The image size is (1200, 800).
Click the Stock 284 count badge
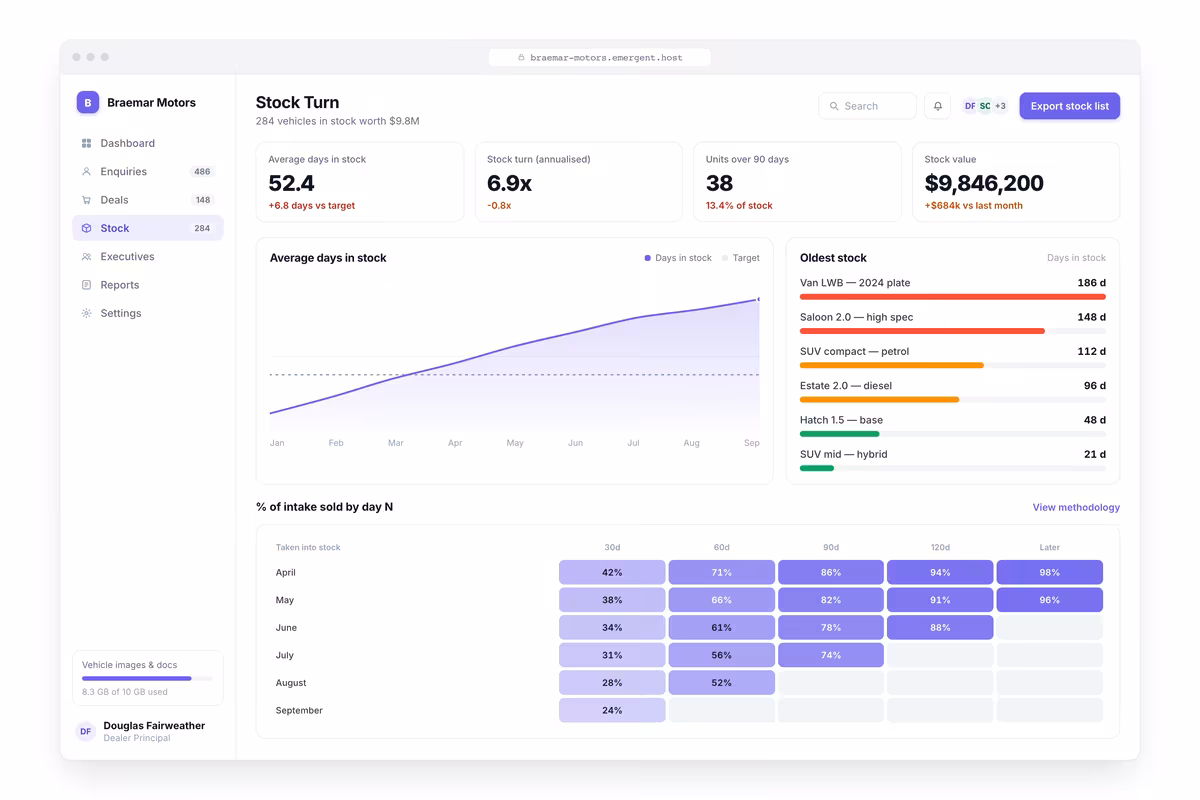202,228
